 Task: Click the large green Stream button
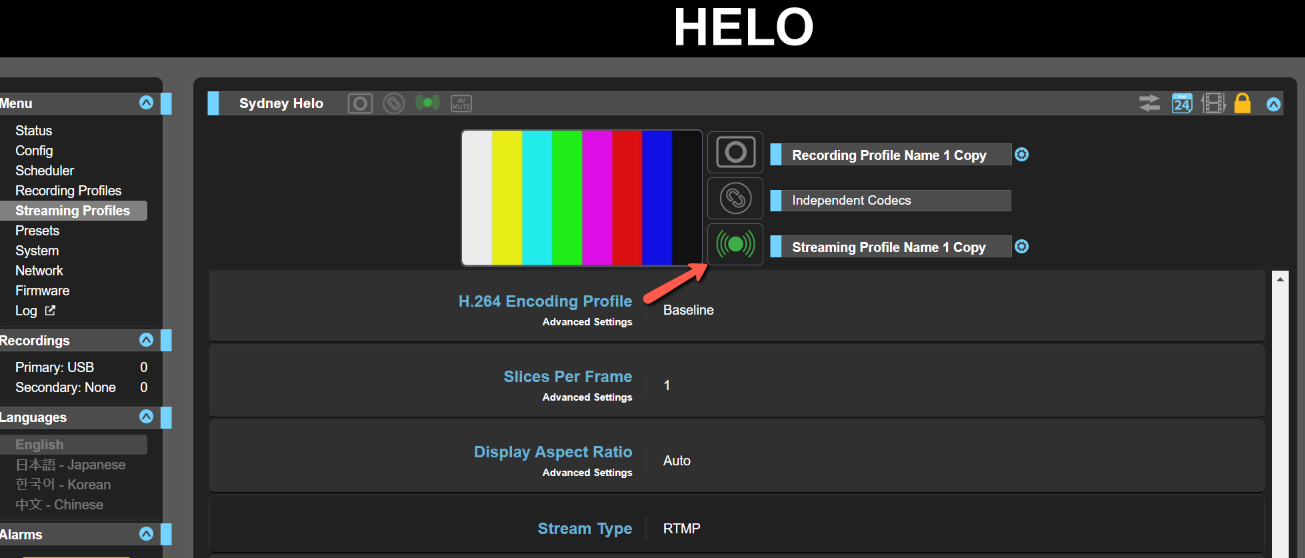click(x=735, y=244)
